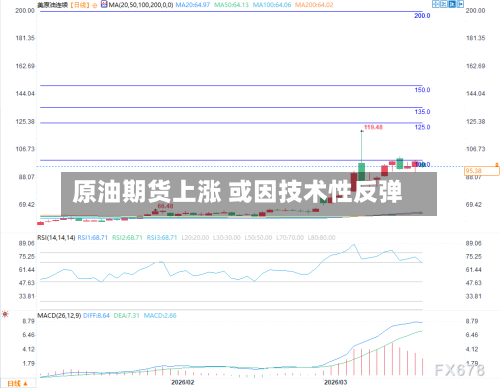Click the 【日线】 period label in chart header
The width and height of the screenshot is (500, 388).
80,5
